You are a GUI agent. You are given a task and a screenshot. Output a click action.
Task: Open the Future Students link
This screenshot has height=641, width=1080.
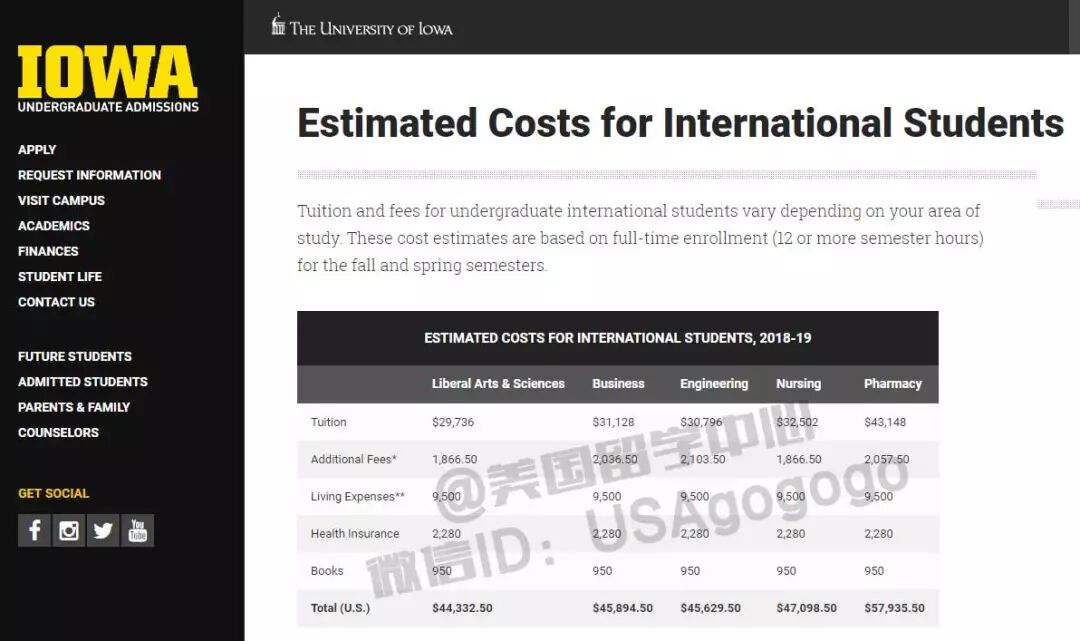tap(75, 357)
